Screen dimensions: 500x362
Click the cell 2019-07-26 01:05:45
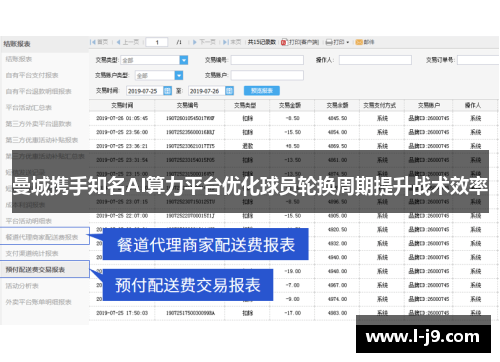click(122, 118)
